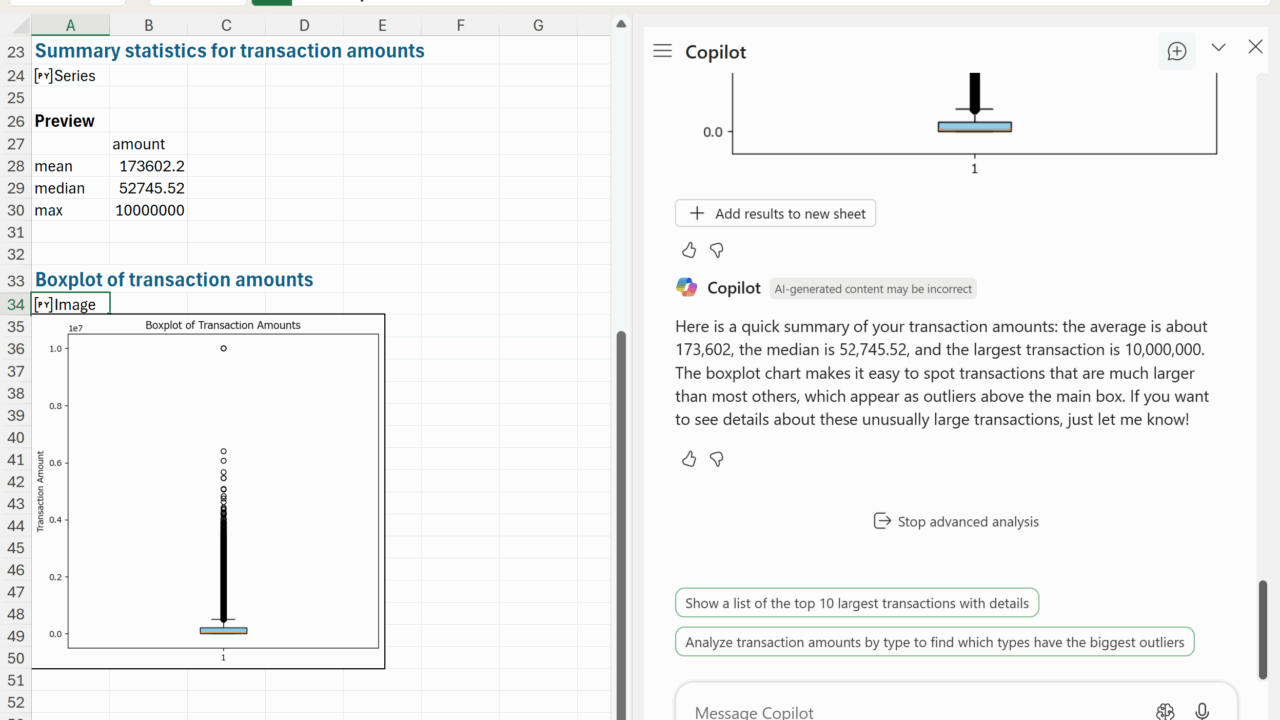
Task: Expand the Copilot pane options chevron
Action: tap(1218, 48)
